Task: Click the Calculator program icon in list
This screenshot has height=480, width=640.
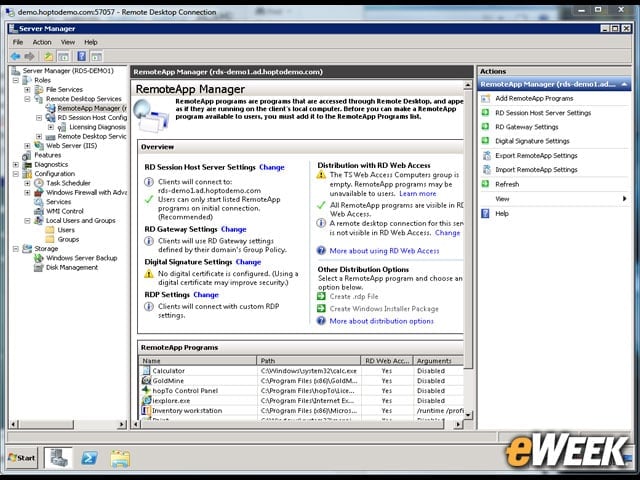Action: pyautogui.click(x=146, y=371)
